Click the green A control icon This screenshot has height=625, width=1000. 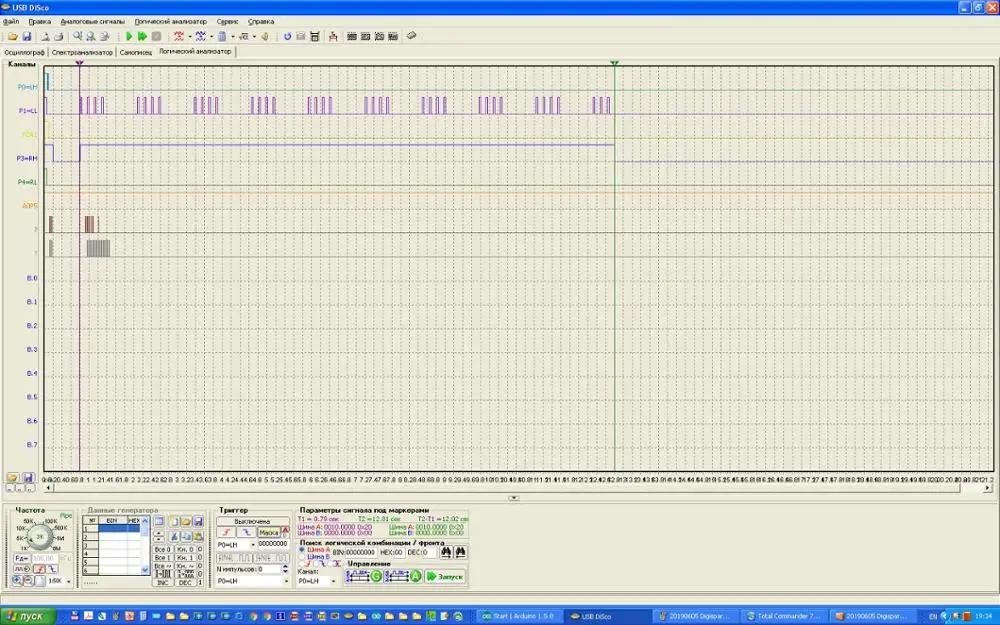click(x=415, y=576)
